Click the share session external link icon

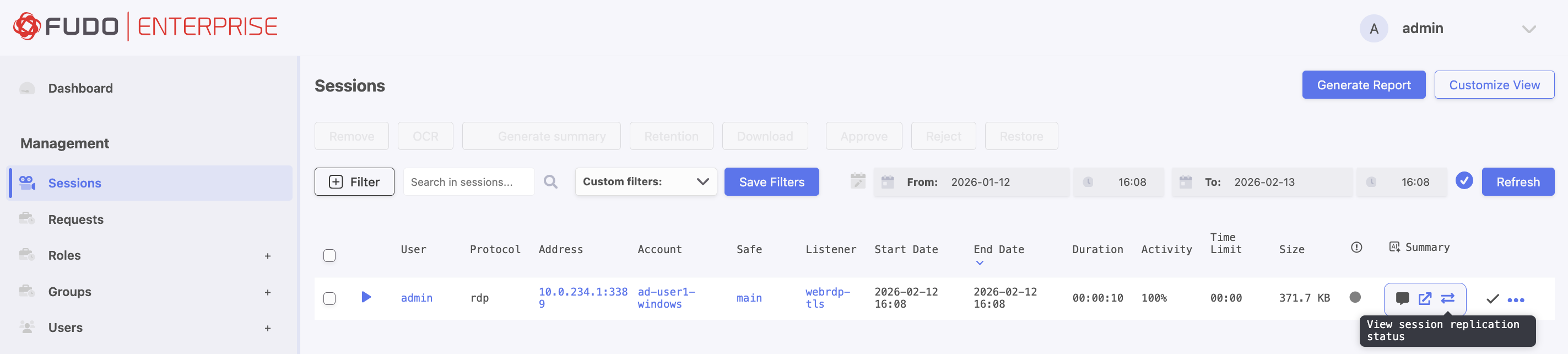pyautogui.click(x=1425, y=298)
